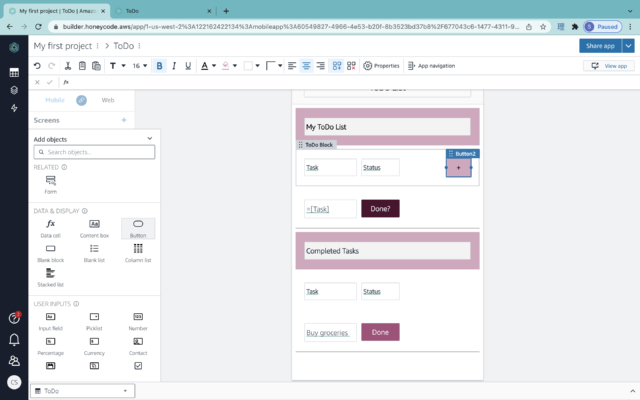The width and height of the screenshot is (640, 400).
Task: Click the Copy clipboard icon
Action: coord(82,66)
